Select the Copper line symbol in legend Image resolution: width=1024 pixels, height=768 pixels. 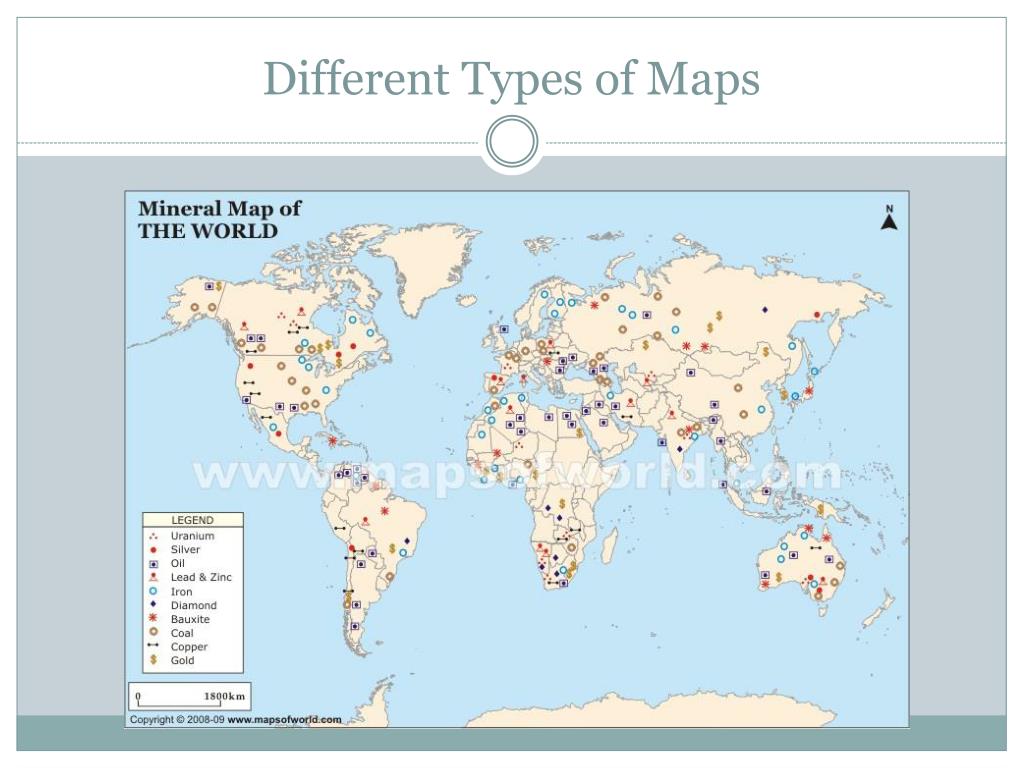click(154, 645)
